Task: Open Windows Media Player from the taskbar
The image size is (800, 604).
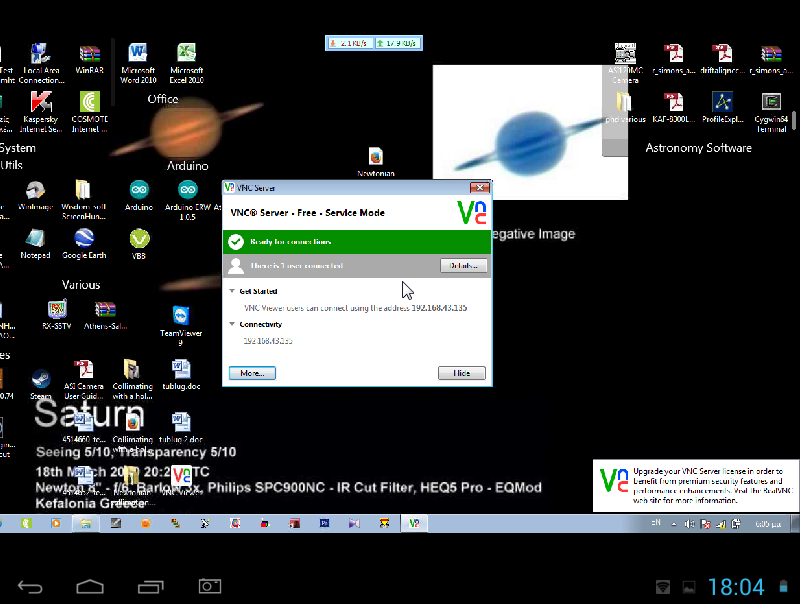Action: (x=56, y=523)
